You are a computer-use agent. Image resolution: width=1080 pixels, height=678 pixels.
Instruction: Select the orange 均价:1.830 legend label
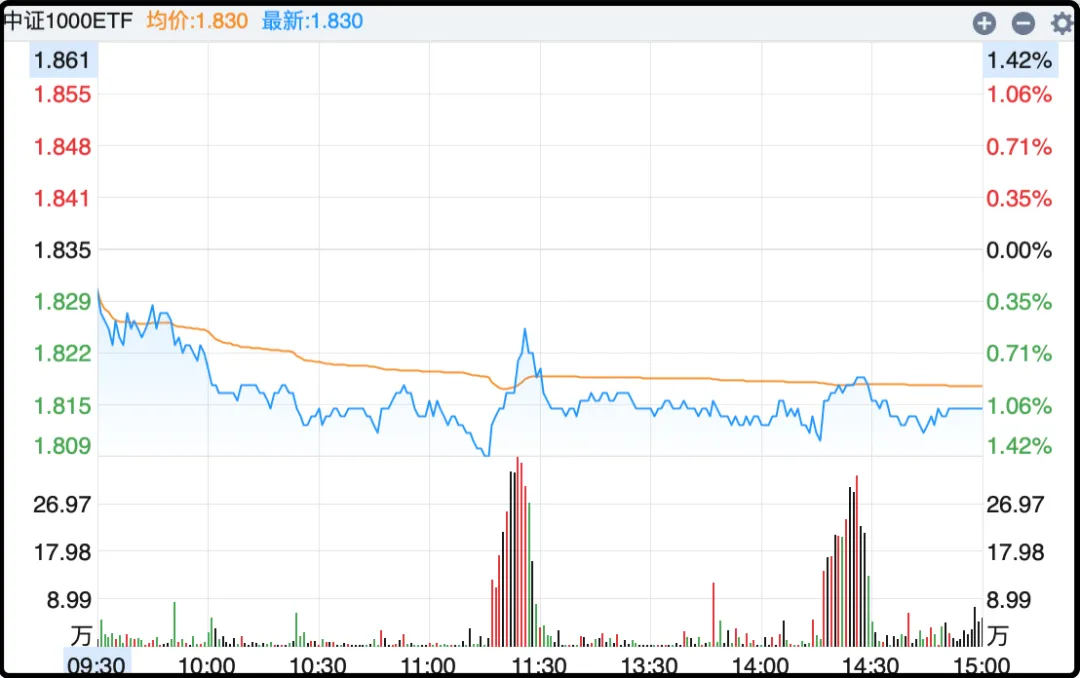click(197, 21)
